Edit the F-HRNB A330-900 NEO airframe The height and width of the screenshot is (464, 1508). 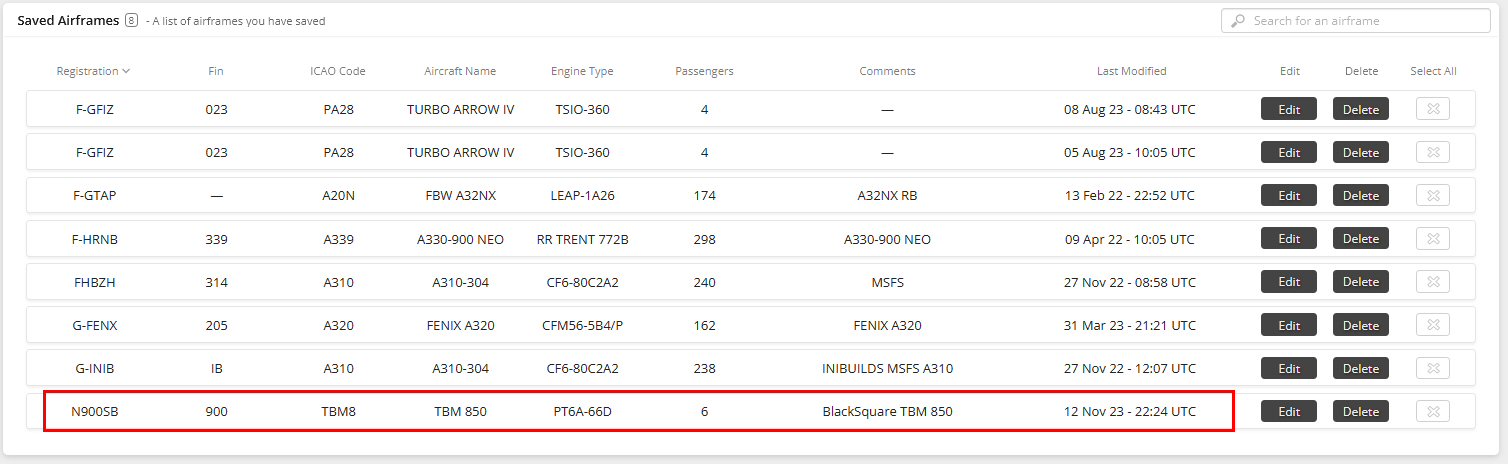click(x=1289, y=239)
